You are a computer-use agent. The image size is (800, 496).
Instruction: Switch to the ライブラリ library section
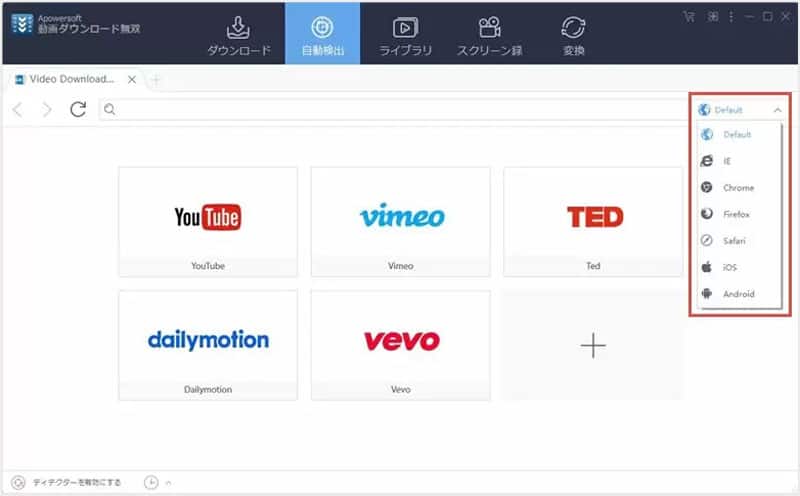tap(405, 34)
